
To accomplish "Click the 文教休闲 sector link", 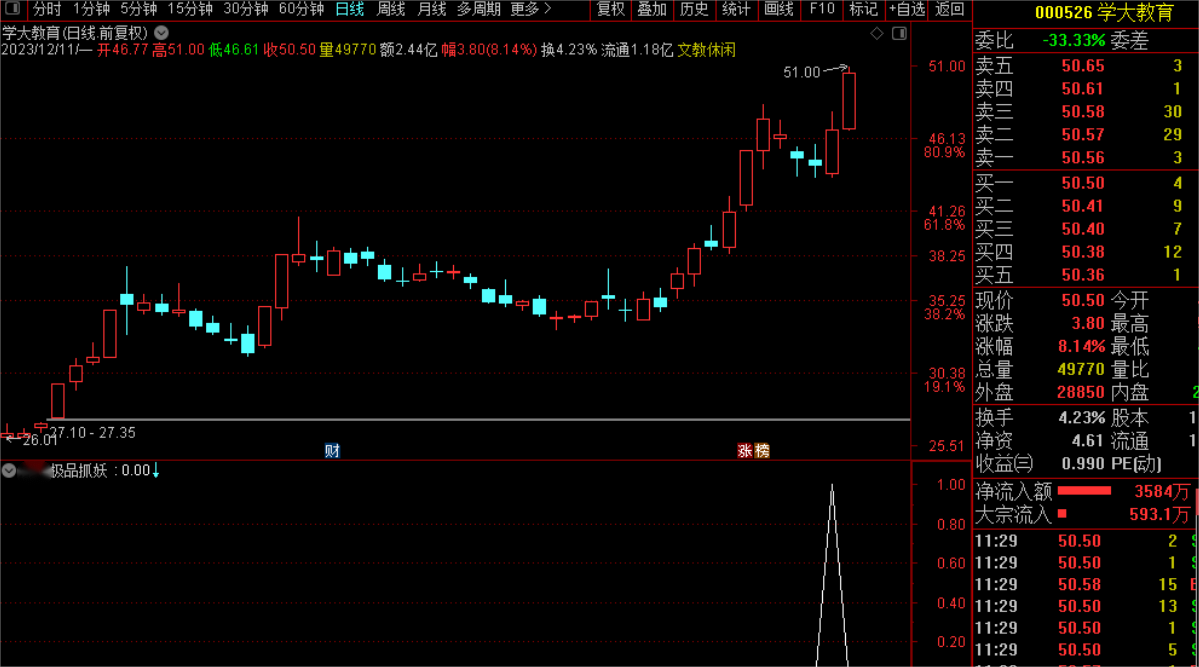I will coord(707,50).
